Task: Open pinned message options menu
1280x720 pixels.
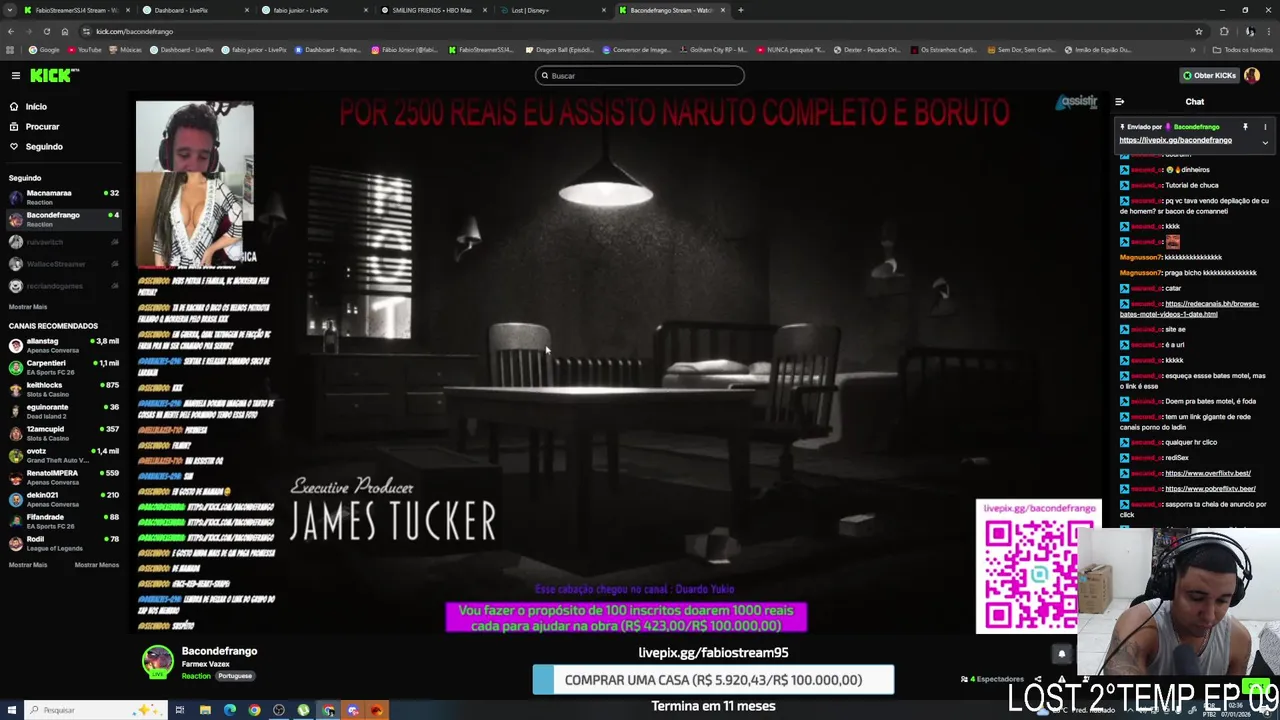Action: [1265, 127]
